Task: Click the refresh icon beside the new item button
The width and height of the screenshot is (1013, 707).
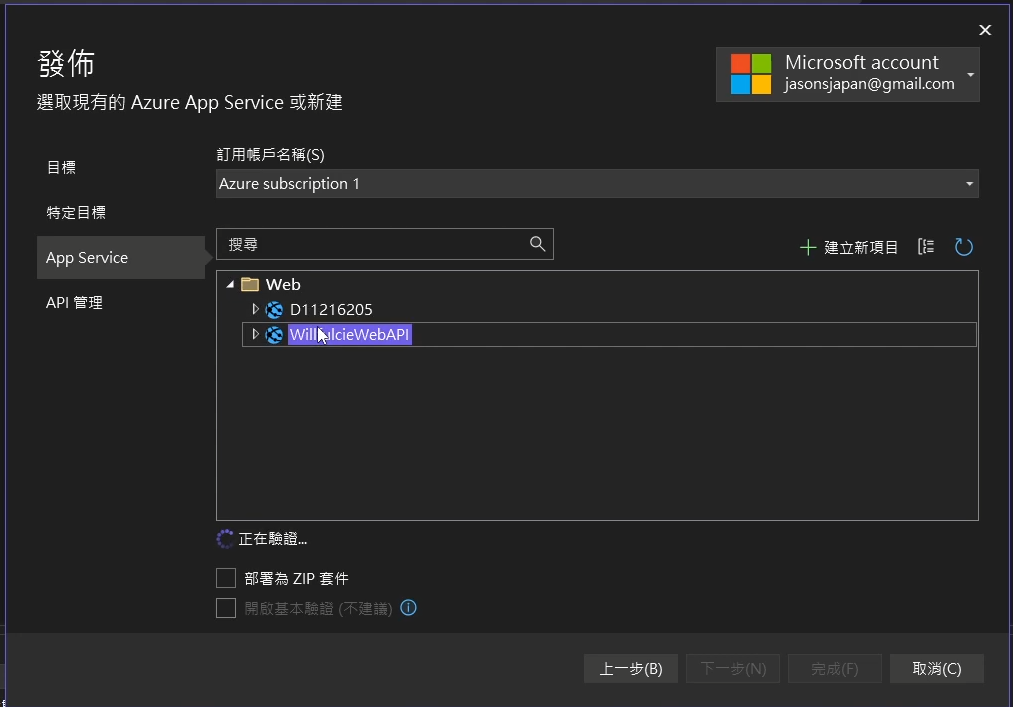Action: (x=963, y=247)
